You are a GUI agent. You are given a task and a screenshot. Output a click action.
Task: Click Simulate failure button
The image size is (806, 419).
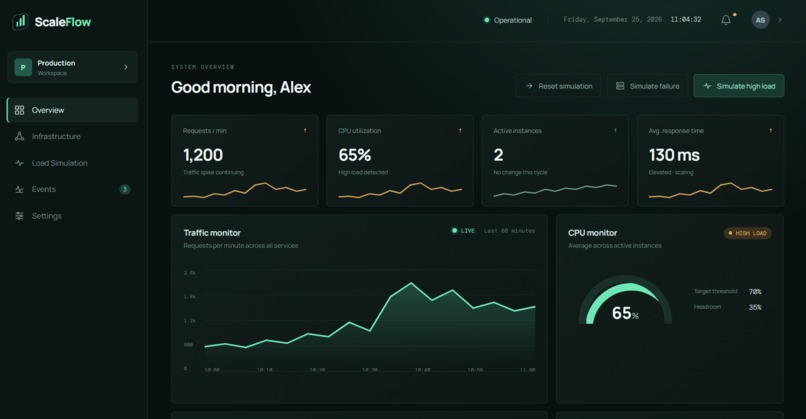tap(647, 86)
